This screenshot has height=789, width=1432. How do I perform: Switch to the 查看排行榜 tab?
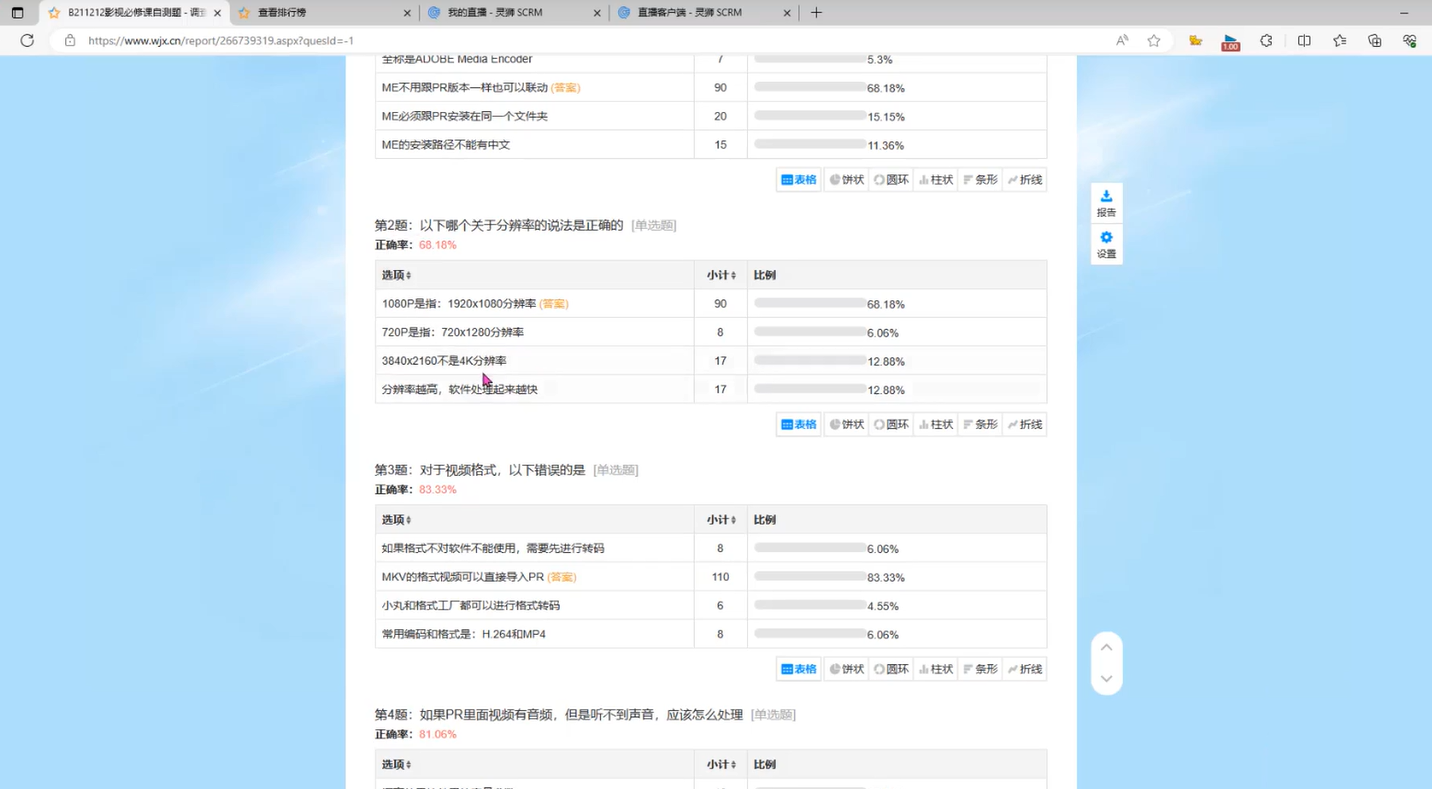[x=320, y=13]
